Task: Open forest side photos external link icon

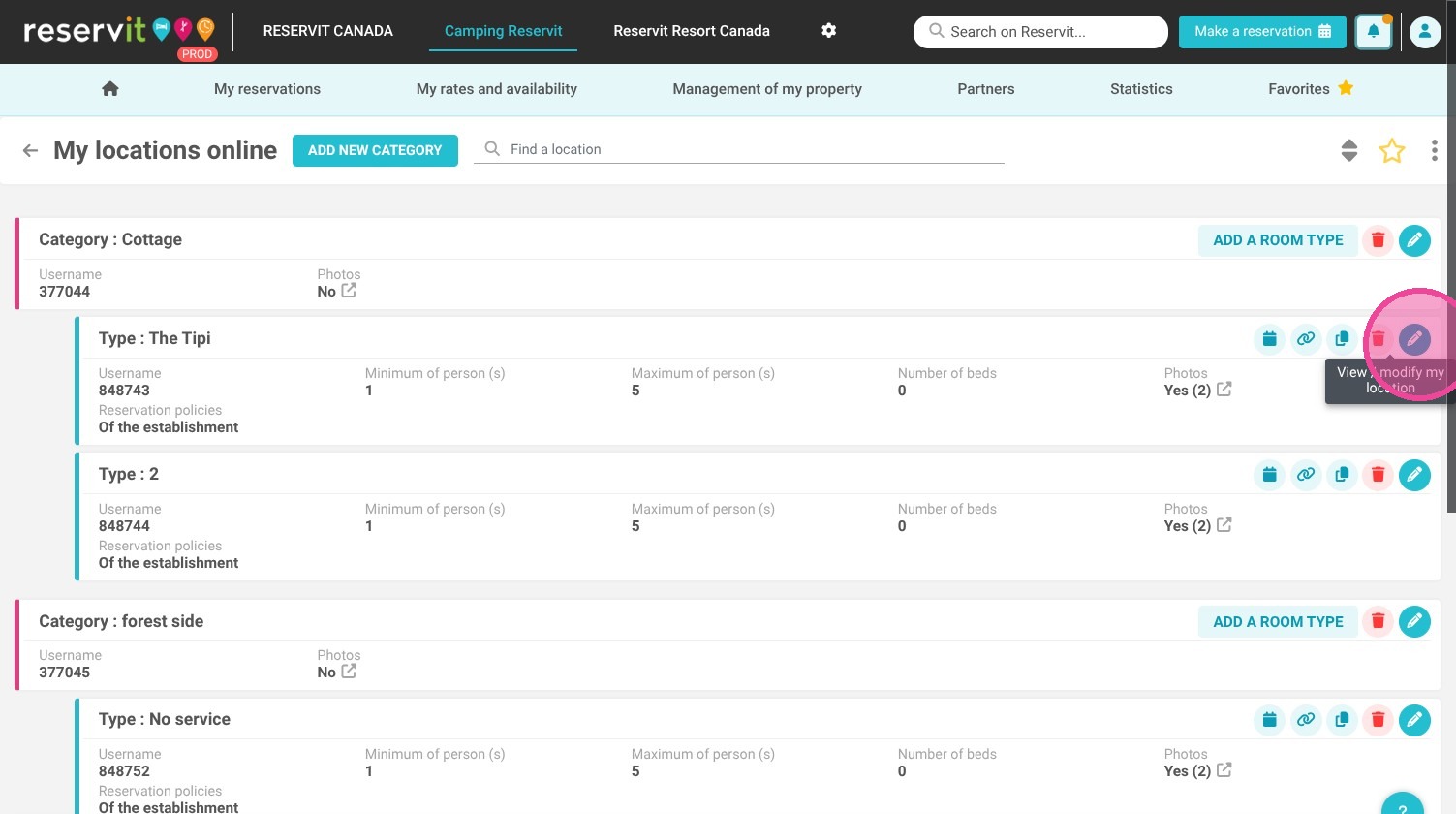Action: (x=349, y=671)
